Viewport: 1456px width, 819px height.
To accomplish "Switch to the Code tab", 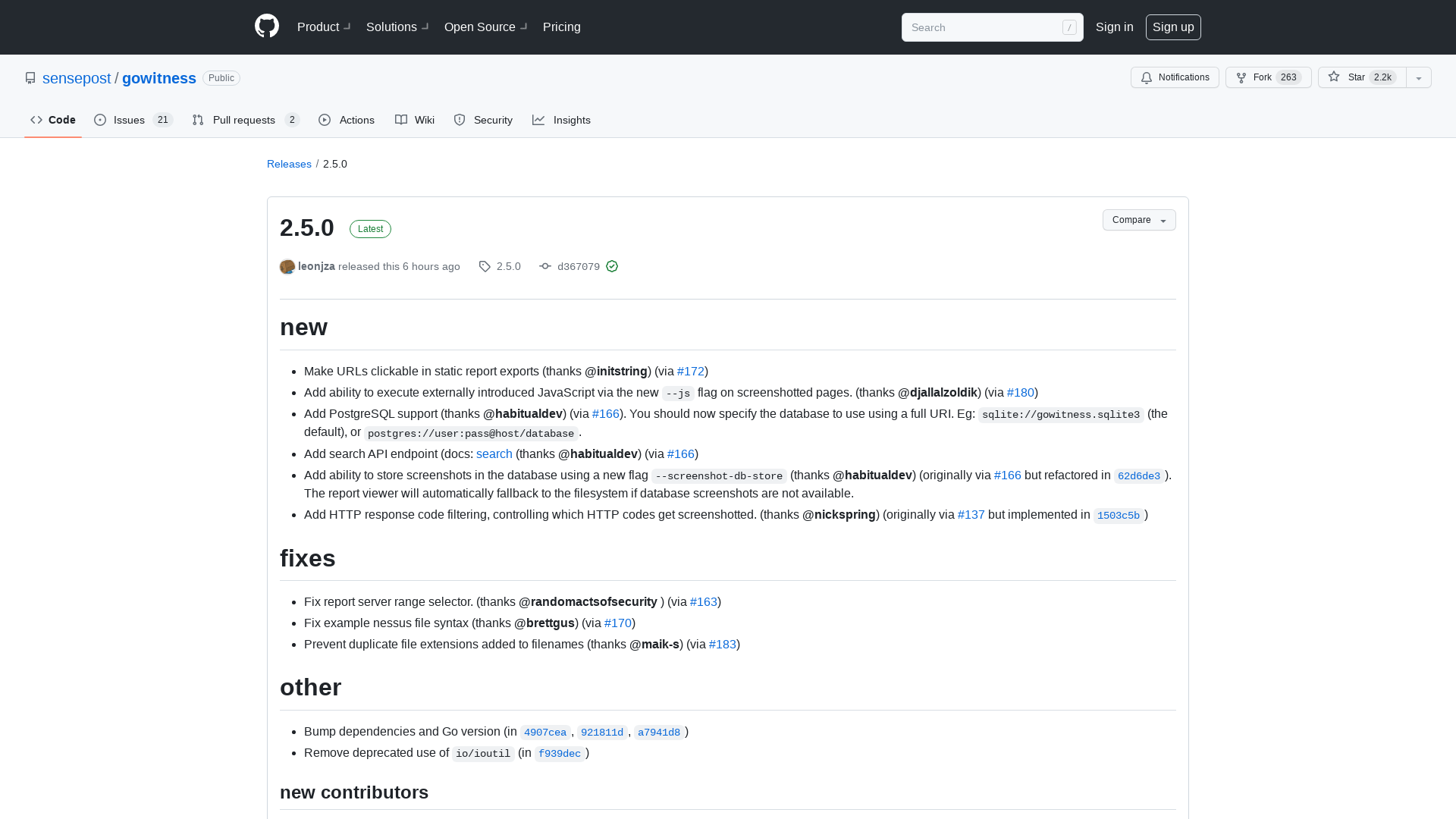I will click(53, 120).
